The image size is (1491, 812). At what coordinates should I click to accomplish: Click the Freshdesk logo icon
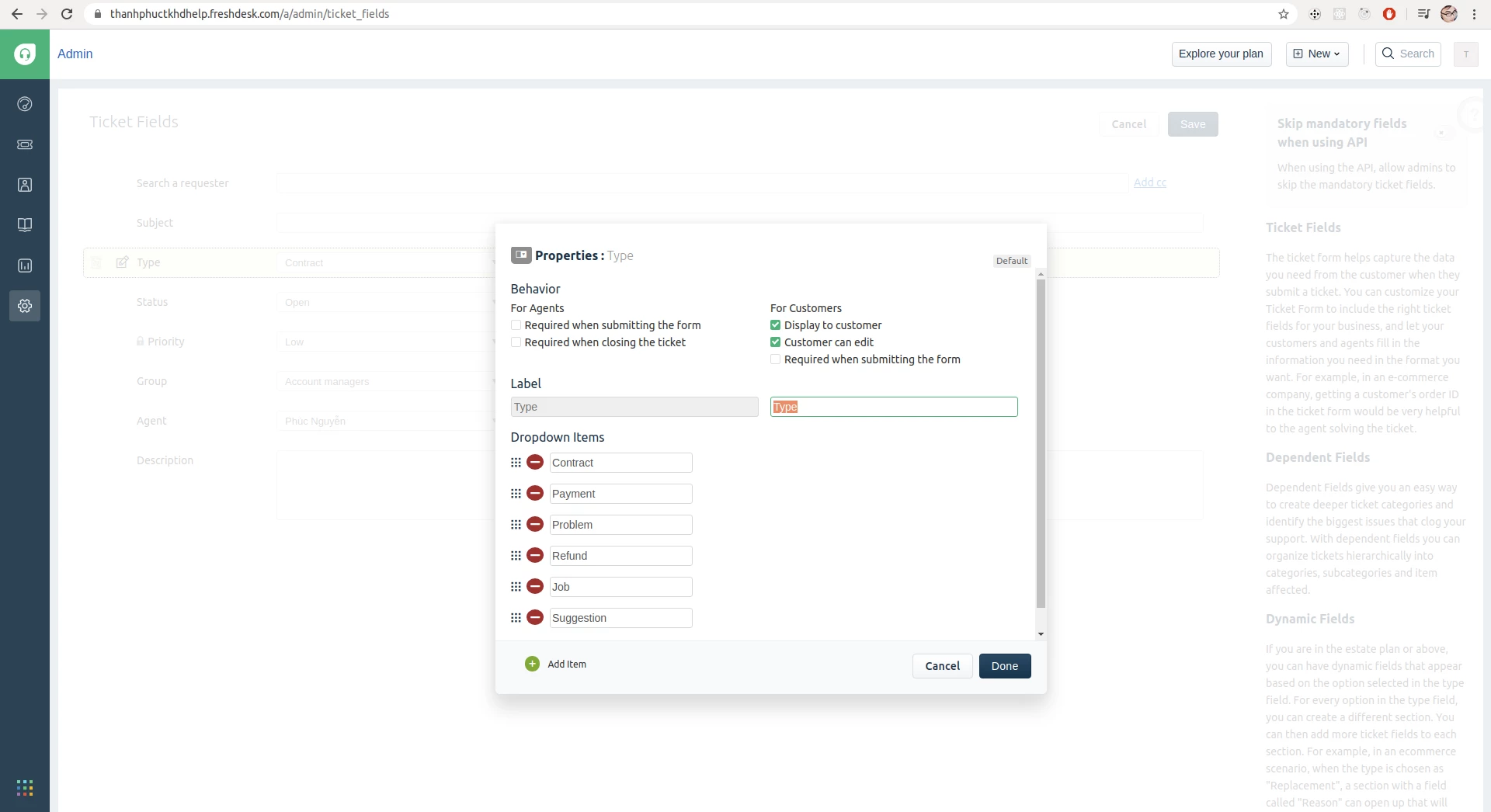point(25,54)
